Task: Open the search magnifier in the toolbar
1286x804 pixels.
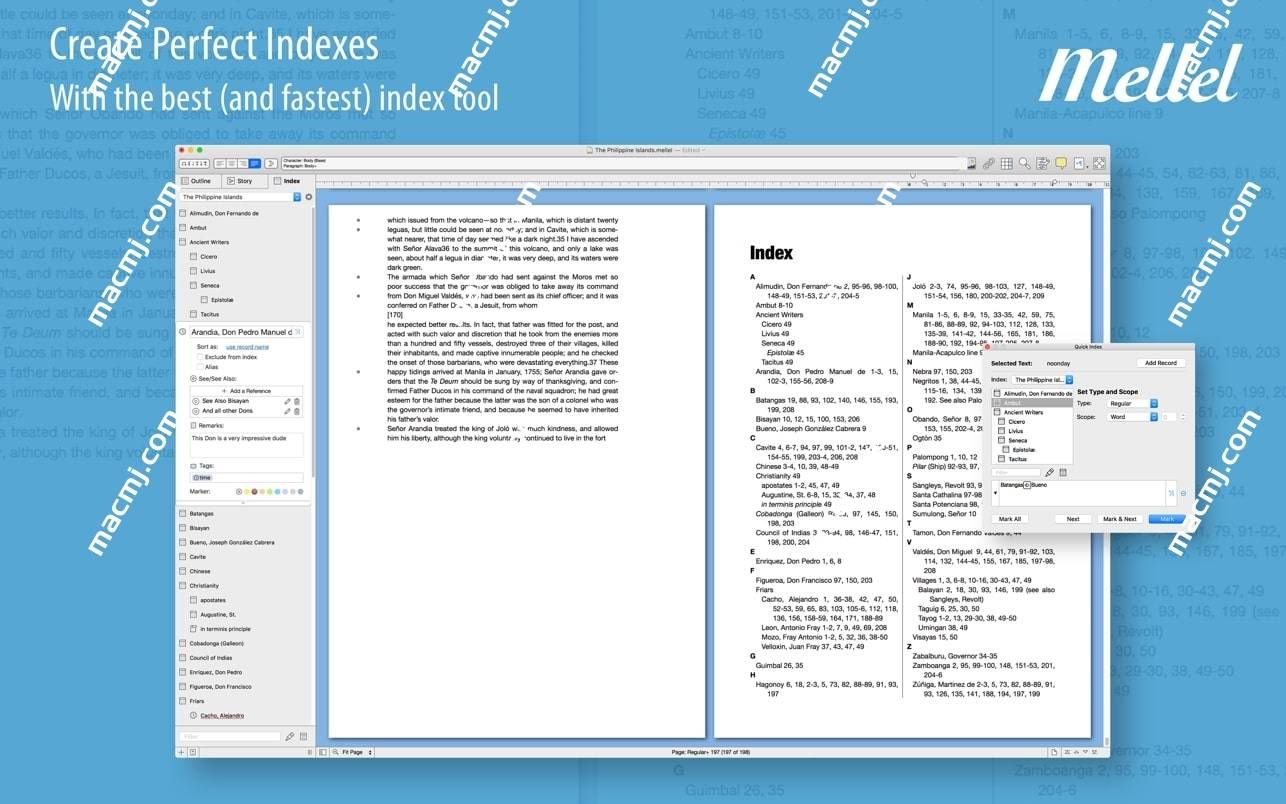Action: coord(1025,163)
